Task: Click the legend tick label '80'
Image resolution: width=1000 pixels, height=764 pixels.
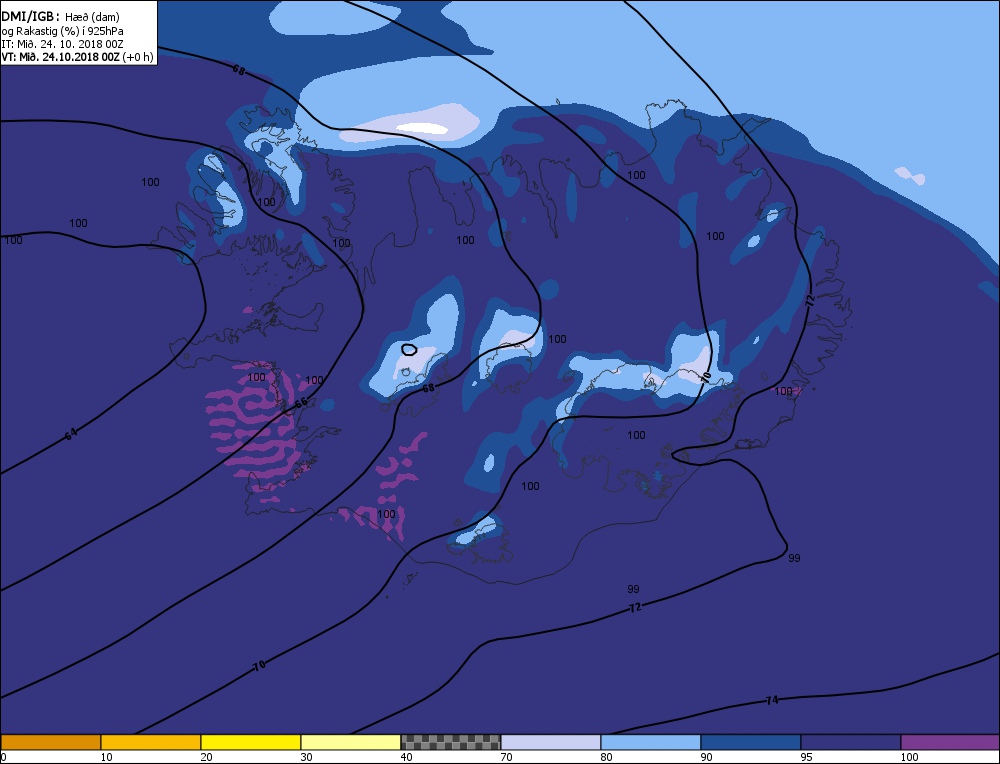Action: (x=607, y=757)
